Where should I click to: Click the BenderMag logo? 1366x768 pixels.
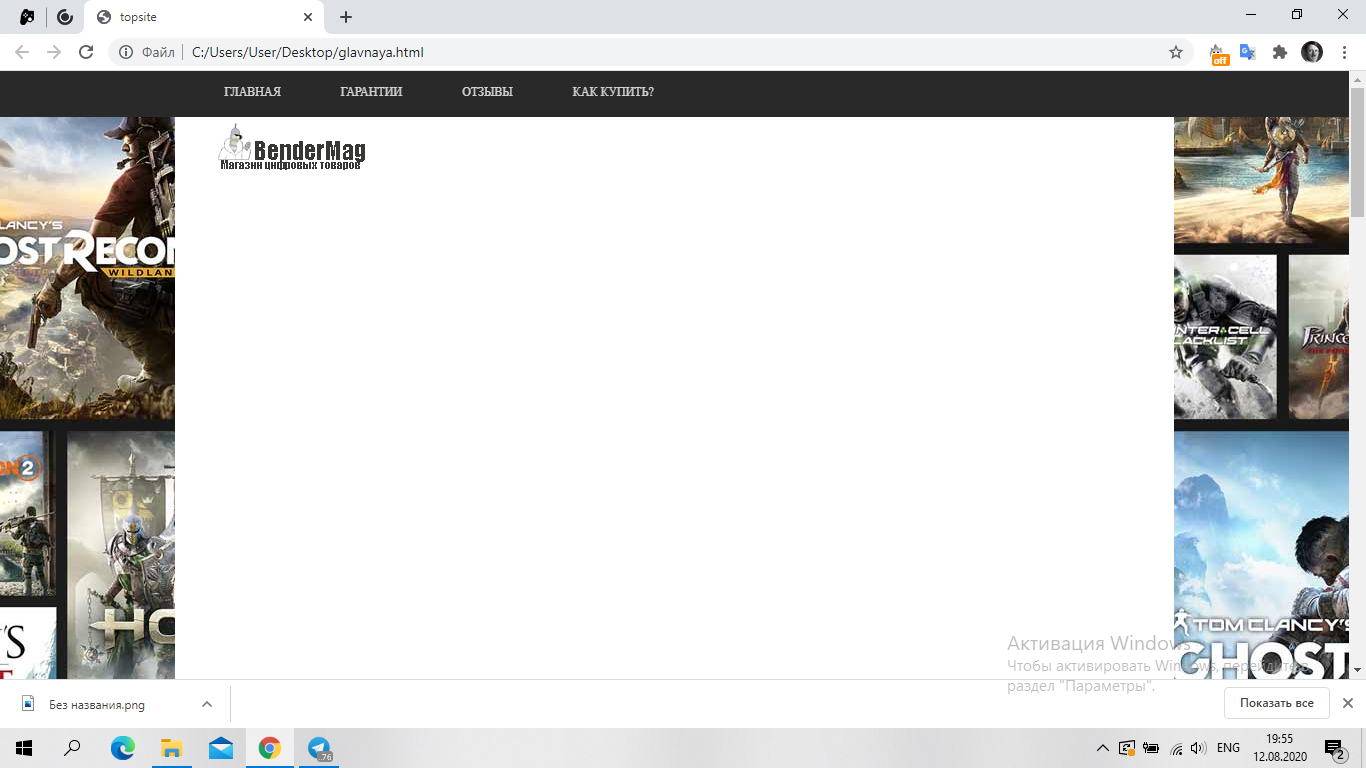[292, 148]
